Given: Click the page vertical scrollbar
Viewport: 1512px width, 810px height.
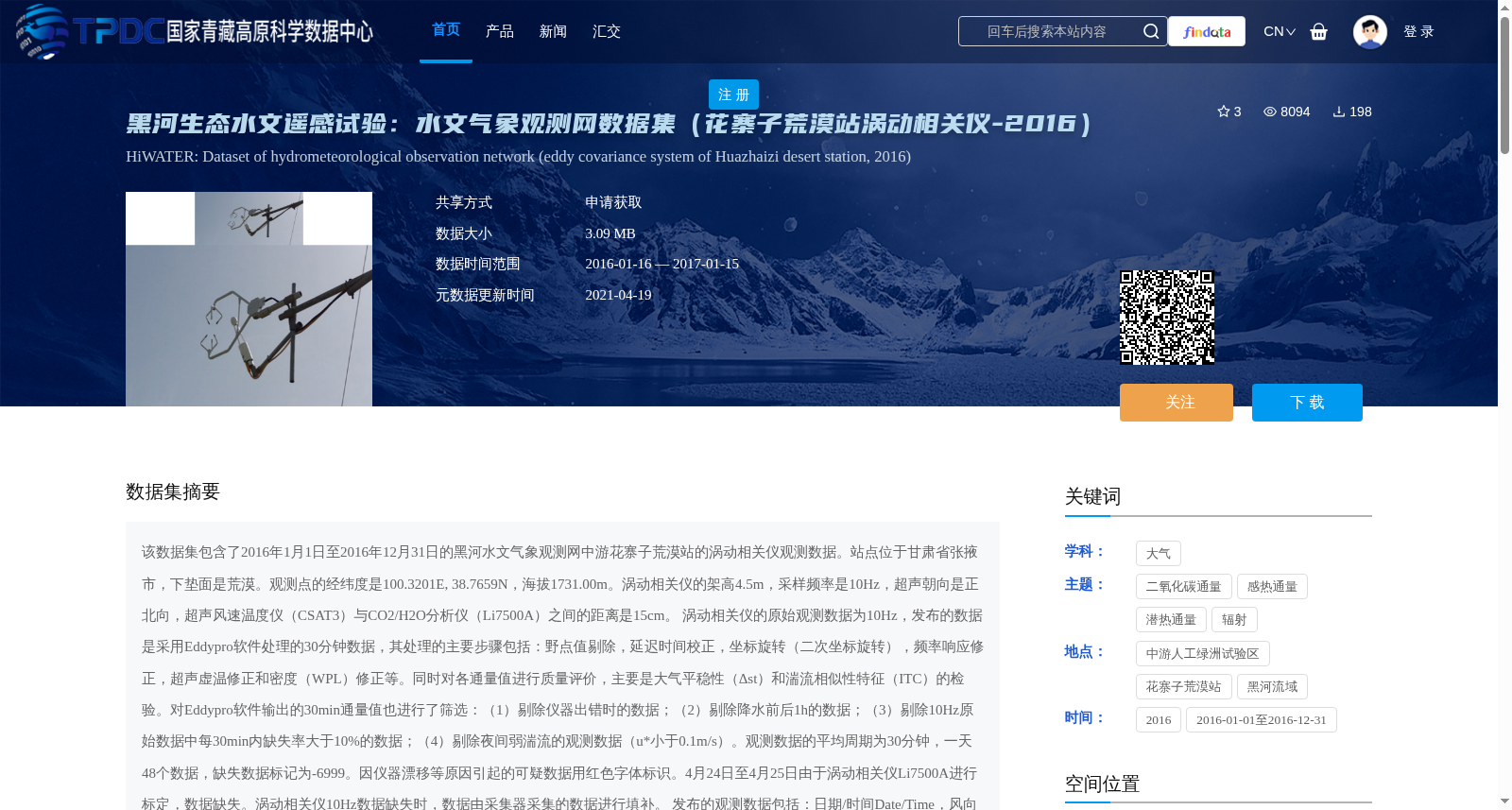Looking at the screenshot, I should click(x=1504, y=85).
